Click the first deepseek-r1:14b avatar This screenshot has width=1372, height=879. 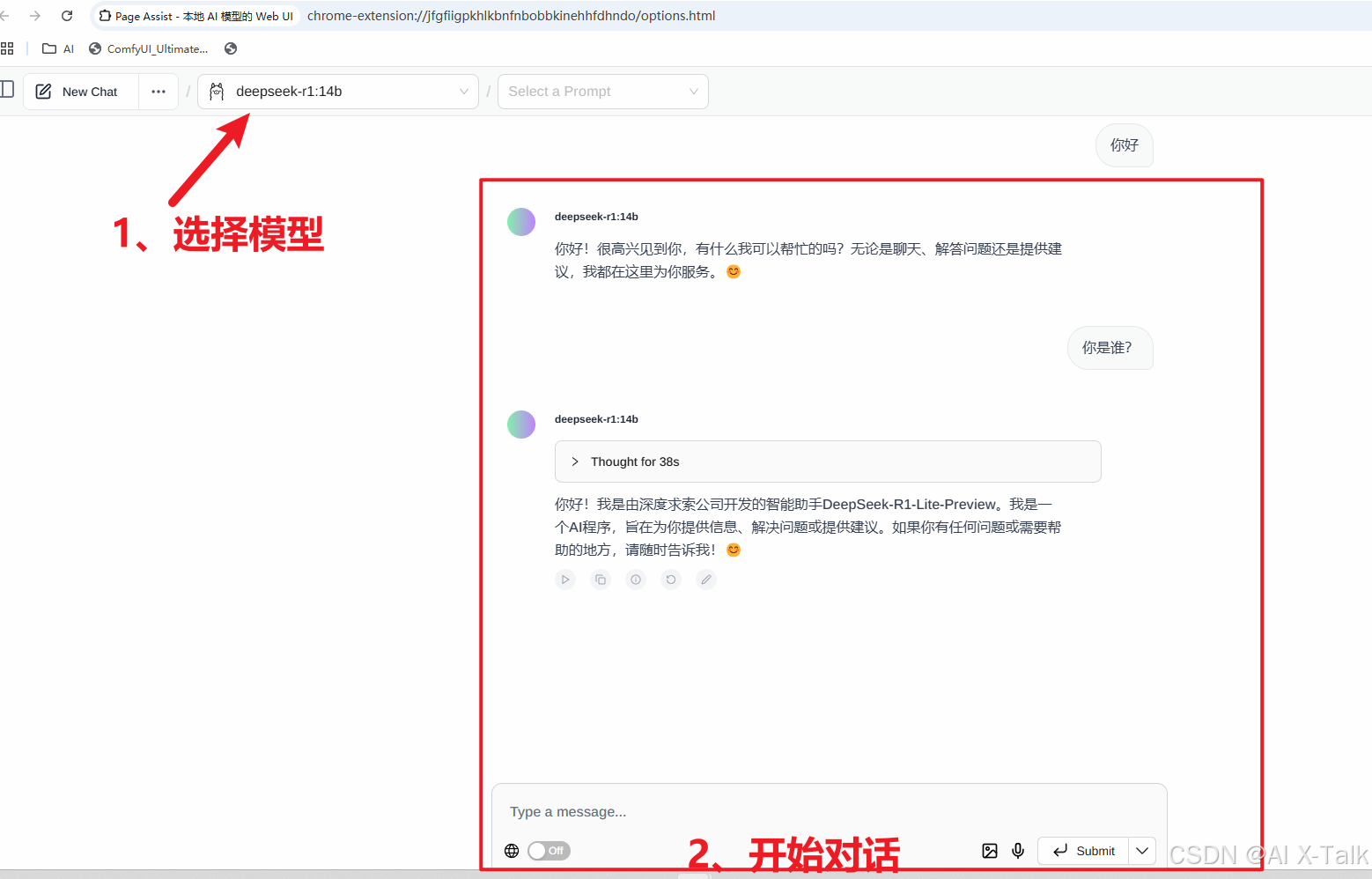coord(521,222)
